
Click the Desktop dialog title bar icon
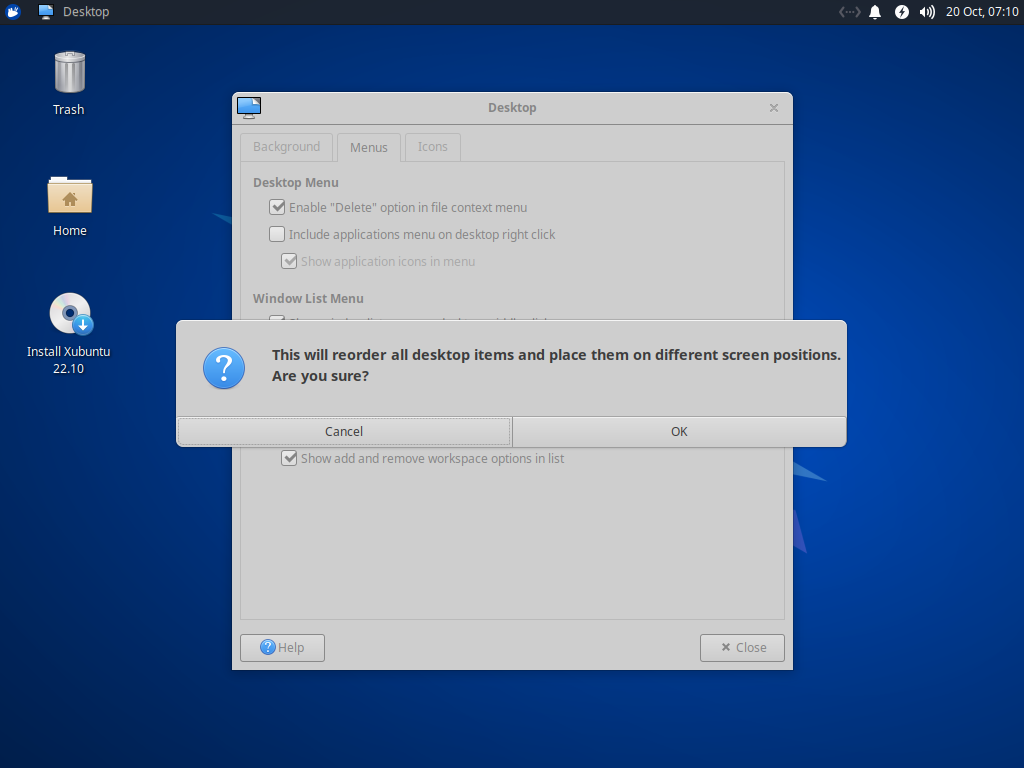tap(248, 107)
